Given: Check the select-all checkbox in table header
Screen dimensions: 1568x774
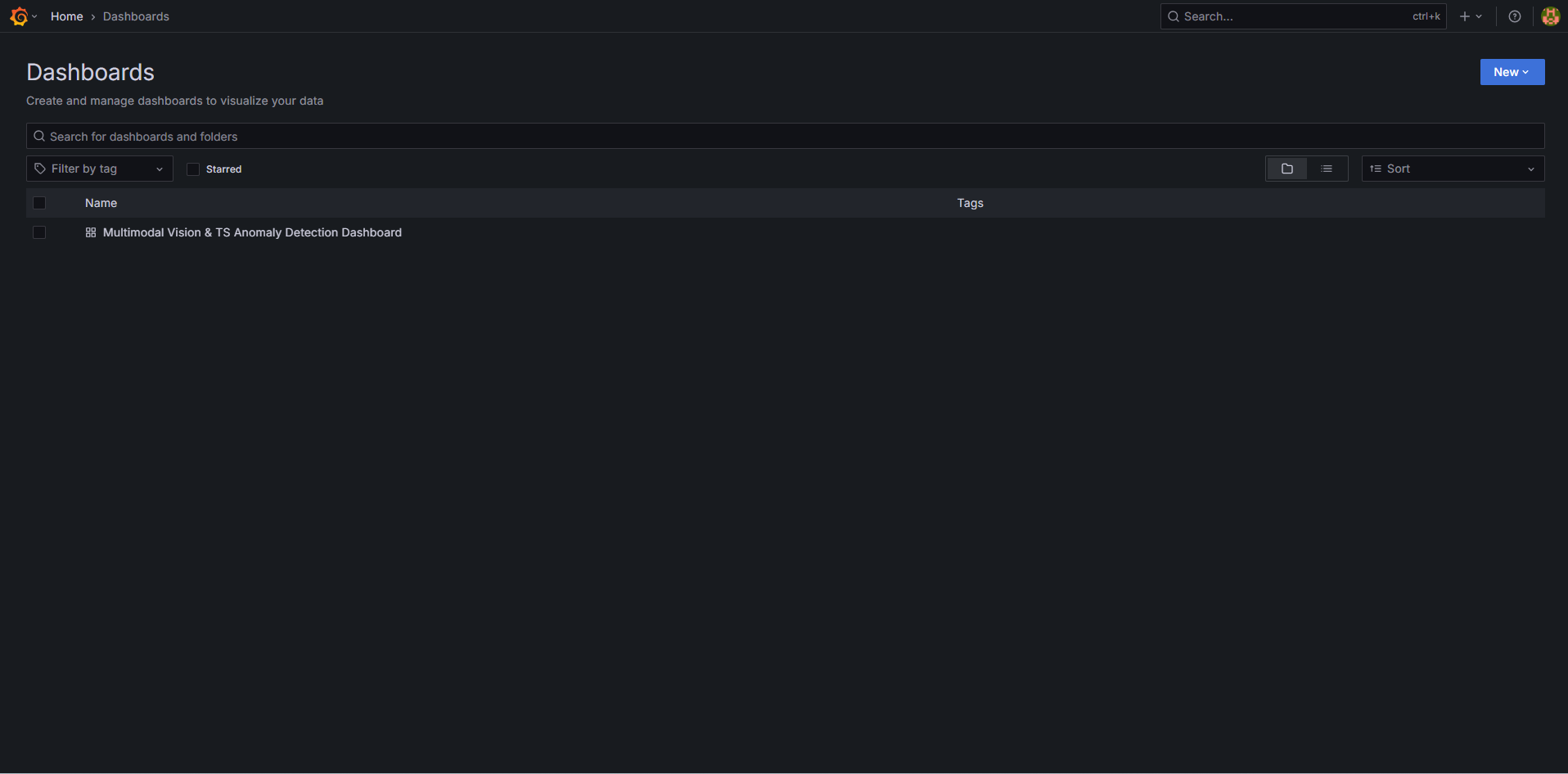Looking at the screenshot, I should pyautogui.click(x=39, y=203).
